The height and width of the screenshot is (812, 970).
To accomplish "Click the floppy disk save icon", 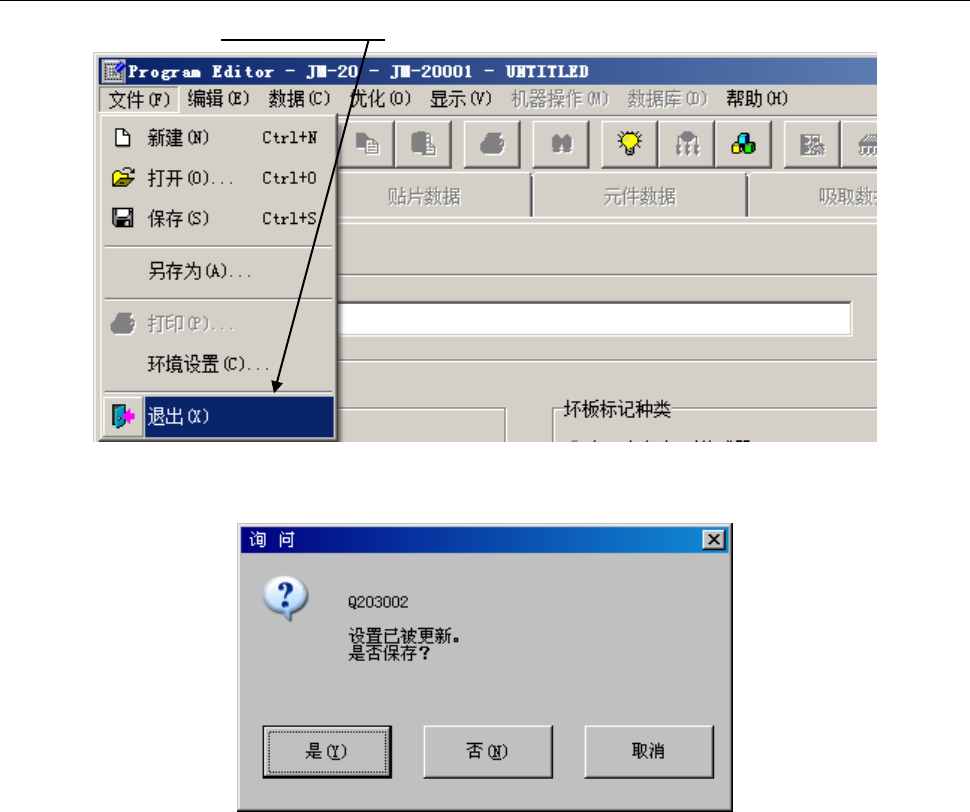I will pyautogui.click(x=122, y=218).
